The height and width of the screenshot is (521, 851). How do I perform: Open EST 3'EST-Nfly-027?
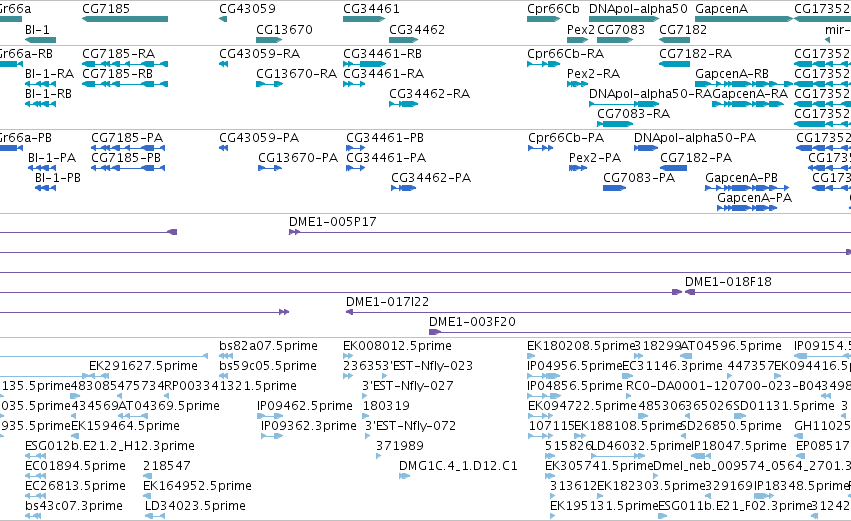click(365, 396)
